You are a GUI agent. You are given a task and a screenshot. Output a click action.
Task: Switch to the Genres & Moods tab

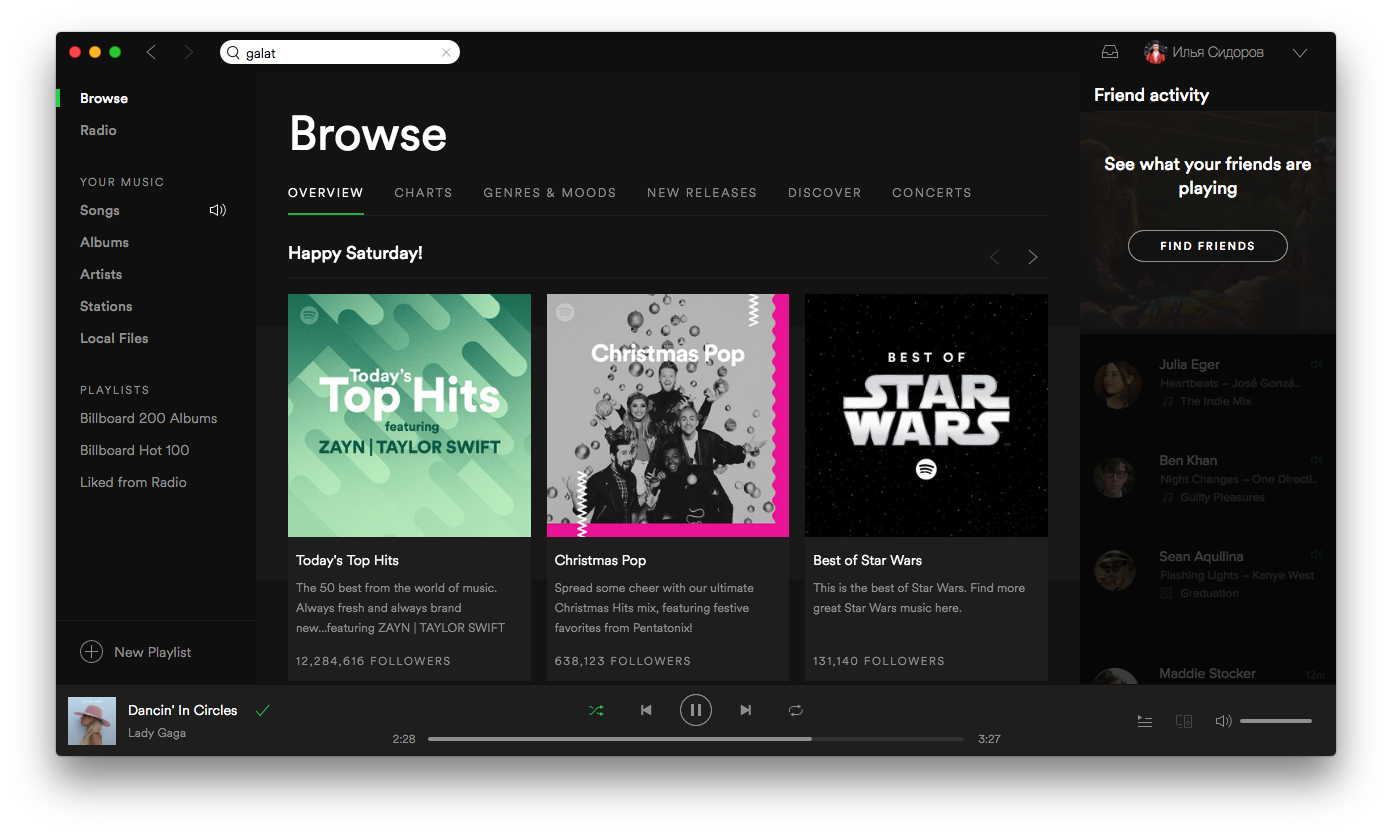550,192
